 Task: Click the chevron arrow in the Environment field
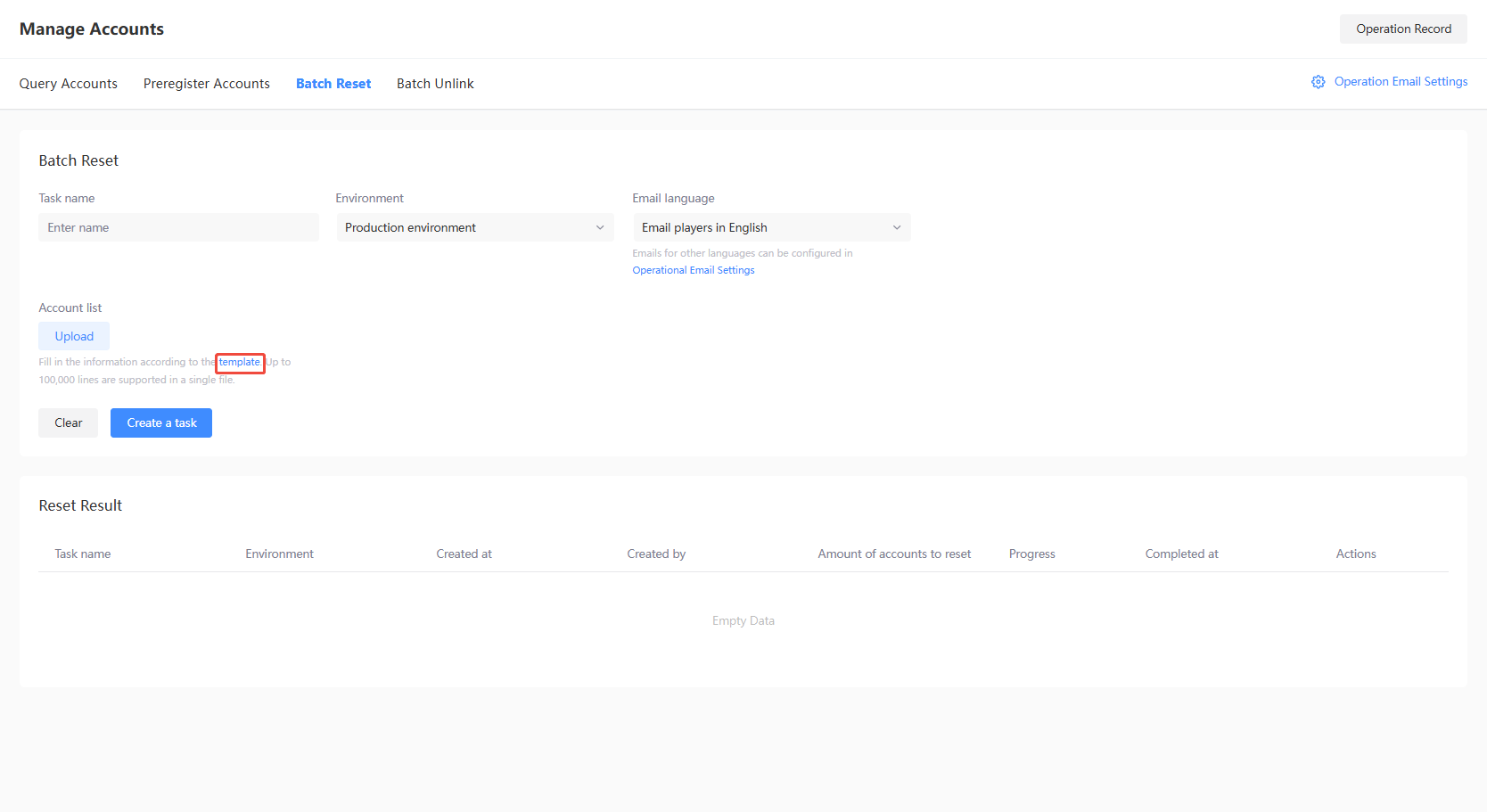[600, 228]
